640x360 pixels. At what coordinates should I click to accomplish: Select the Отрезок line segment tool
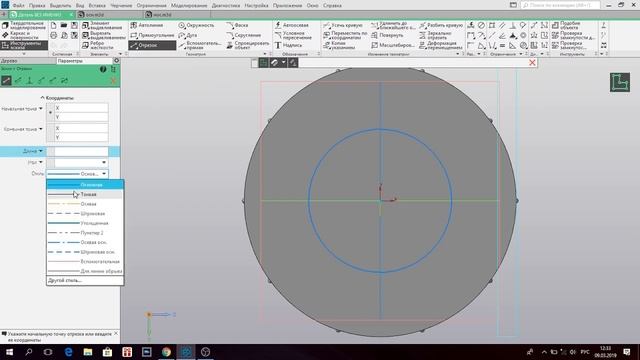click(152, 45)
